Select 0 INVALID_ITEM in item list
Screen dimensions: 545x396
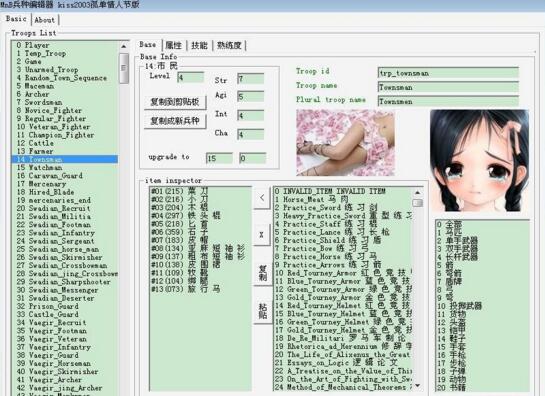pos(343,191)
